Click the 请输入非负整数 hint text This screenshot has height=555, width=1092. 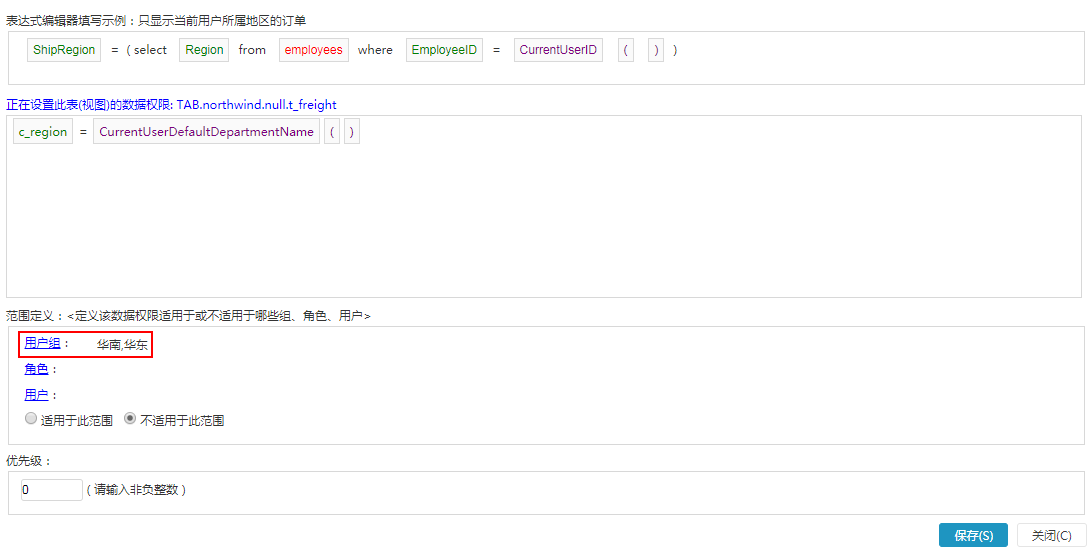tap(136, 490)
